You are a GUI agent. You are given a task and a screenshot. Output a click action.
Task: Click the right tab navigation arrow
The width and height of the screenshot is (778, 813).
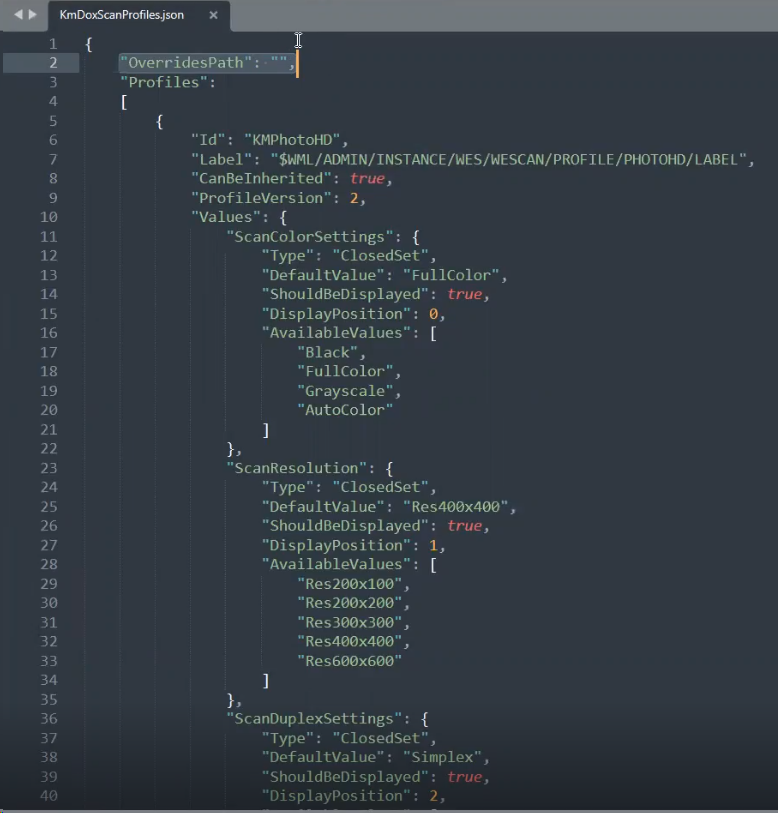tap(32, 15)
